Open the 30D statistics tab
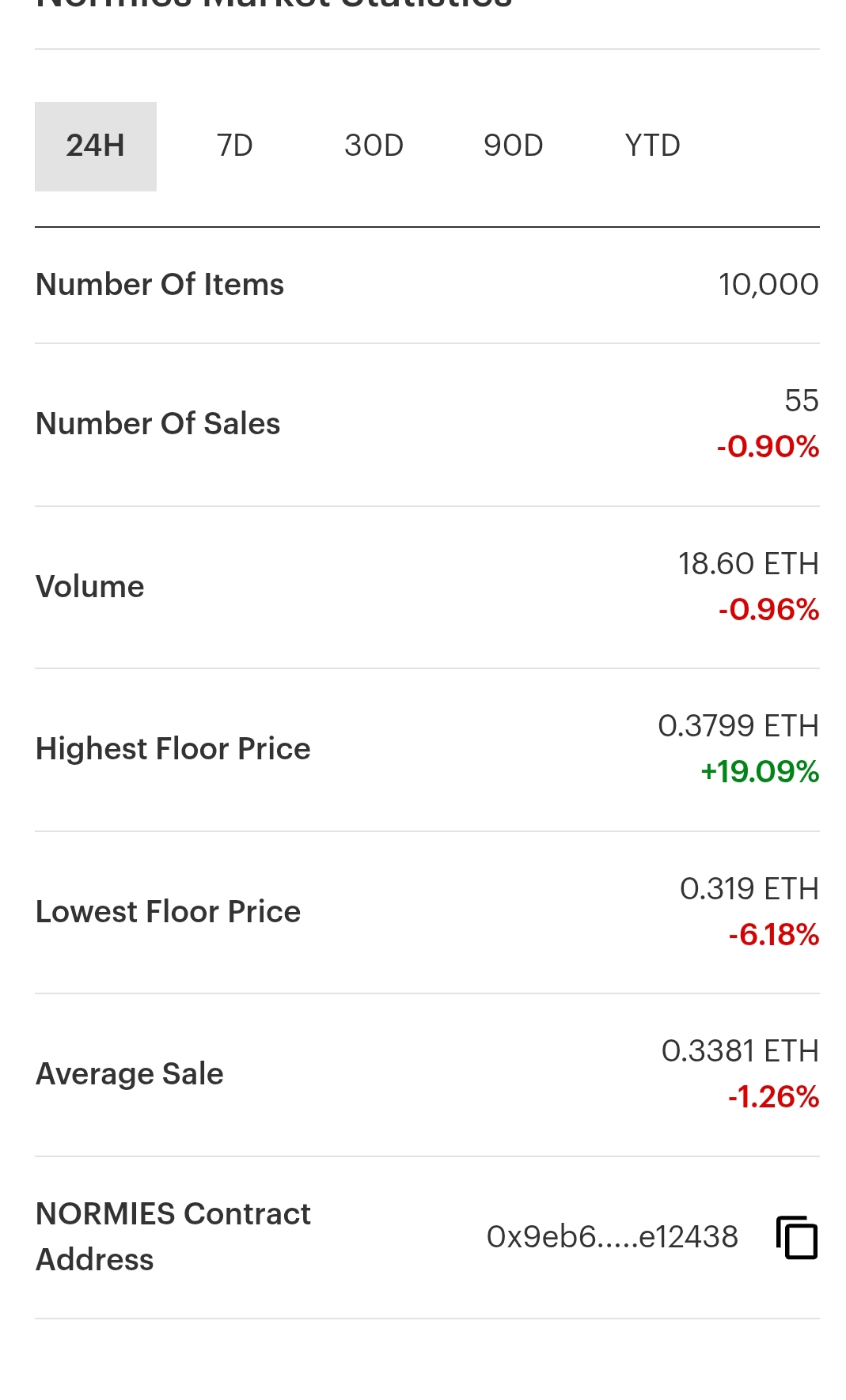The height and width of the screenshot is (1400, 846). pyautogui.click(x=374, y=146)
